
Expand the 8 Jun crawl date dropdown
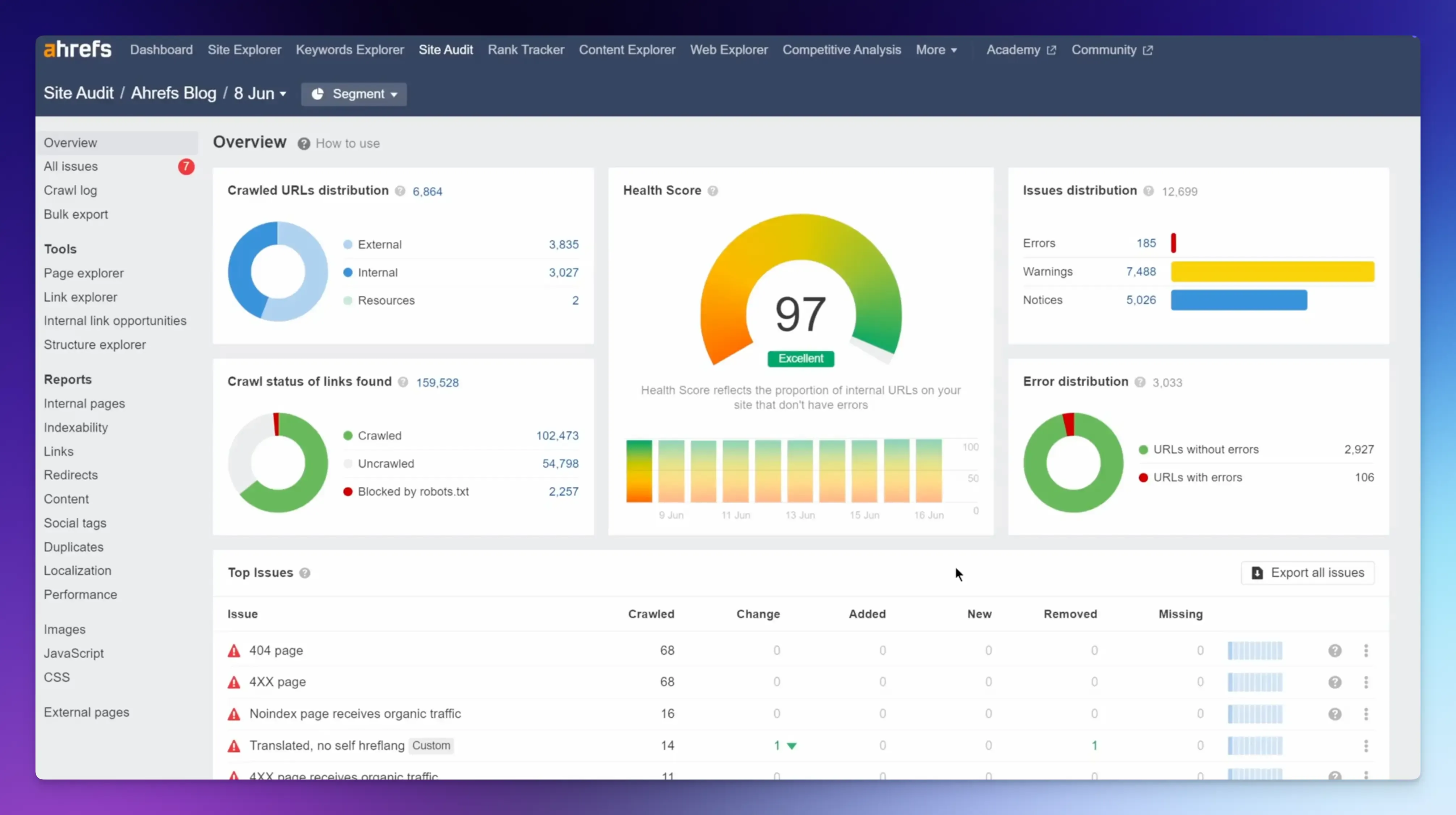(261, 94)
